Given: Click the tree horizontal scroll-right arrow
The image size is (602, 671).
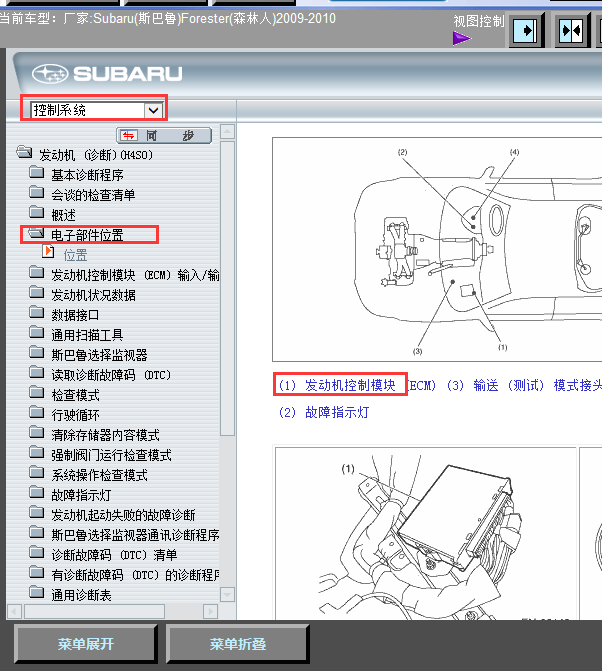Looking at the screenshot, I should 210,611.
